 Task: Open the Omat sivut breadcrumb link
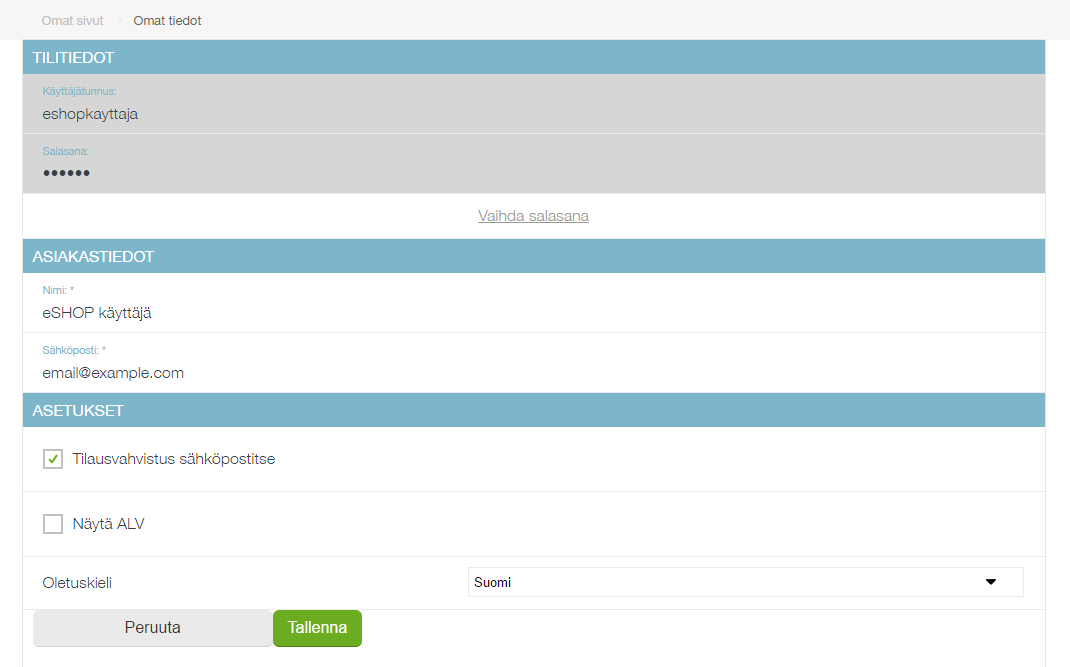pos(72,20)
